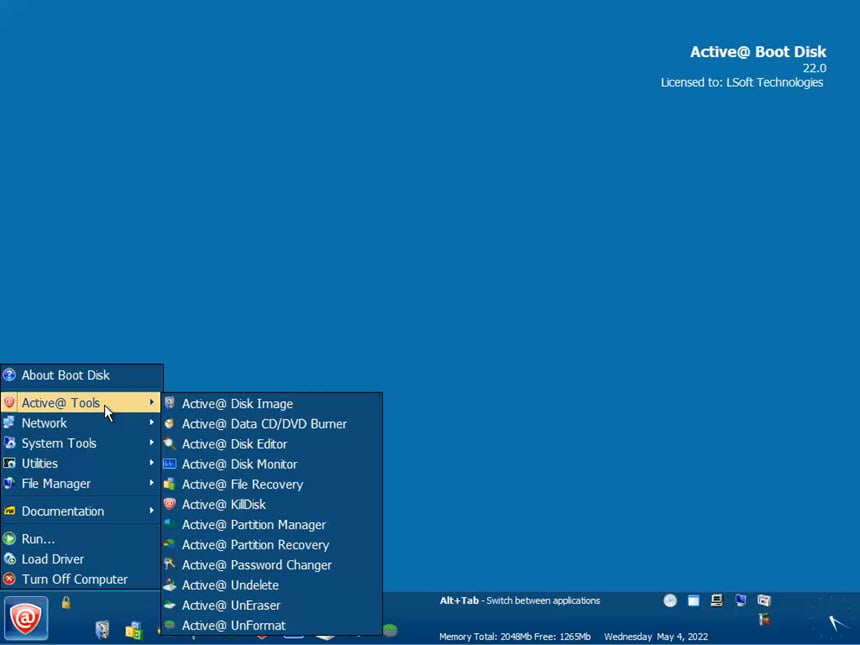Expand the Documentation submenu arrow
This screenshot has height=645, width=860.
pos(151,511)
